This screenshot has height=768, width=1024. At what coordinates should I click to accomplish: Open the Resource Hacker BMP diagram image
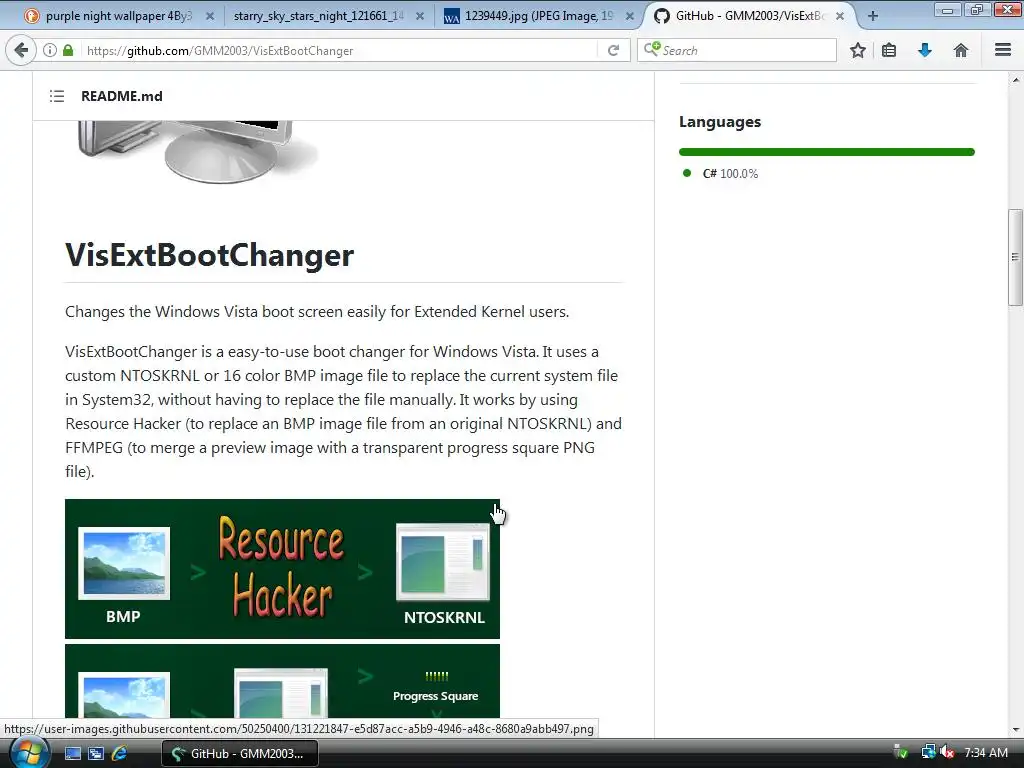click(x=282, y=569)
